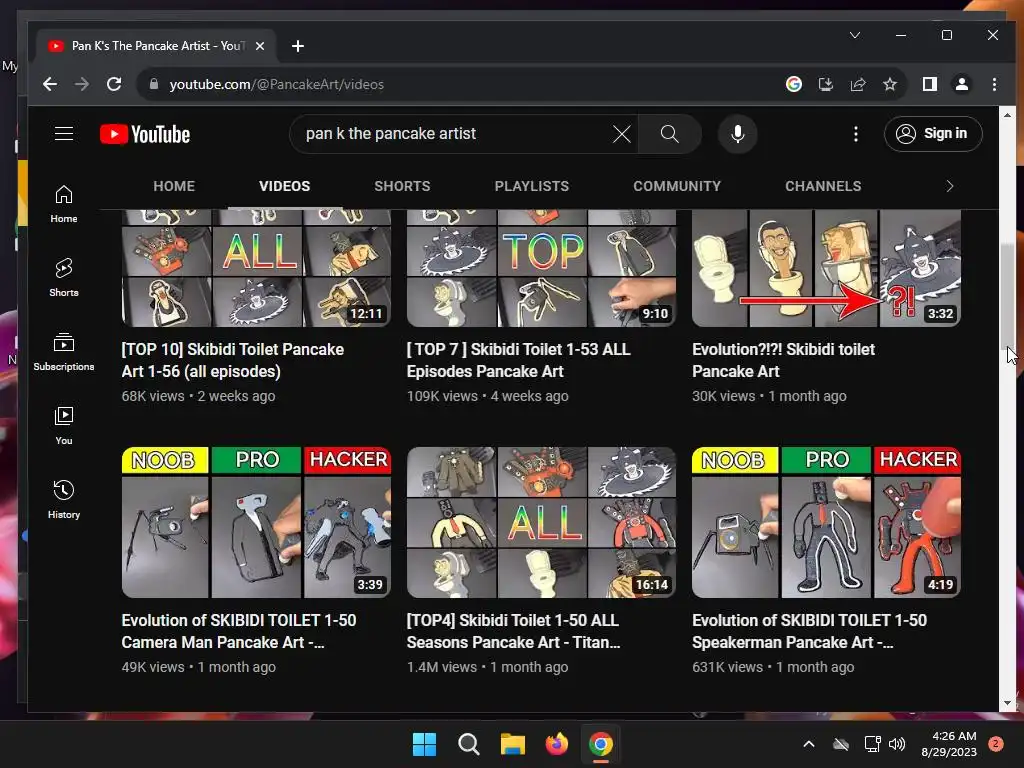Click the scrollbar down arrow
Screen dimensions: 1024x768
point(1008,703)
